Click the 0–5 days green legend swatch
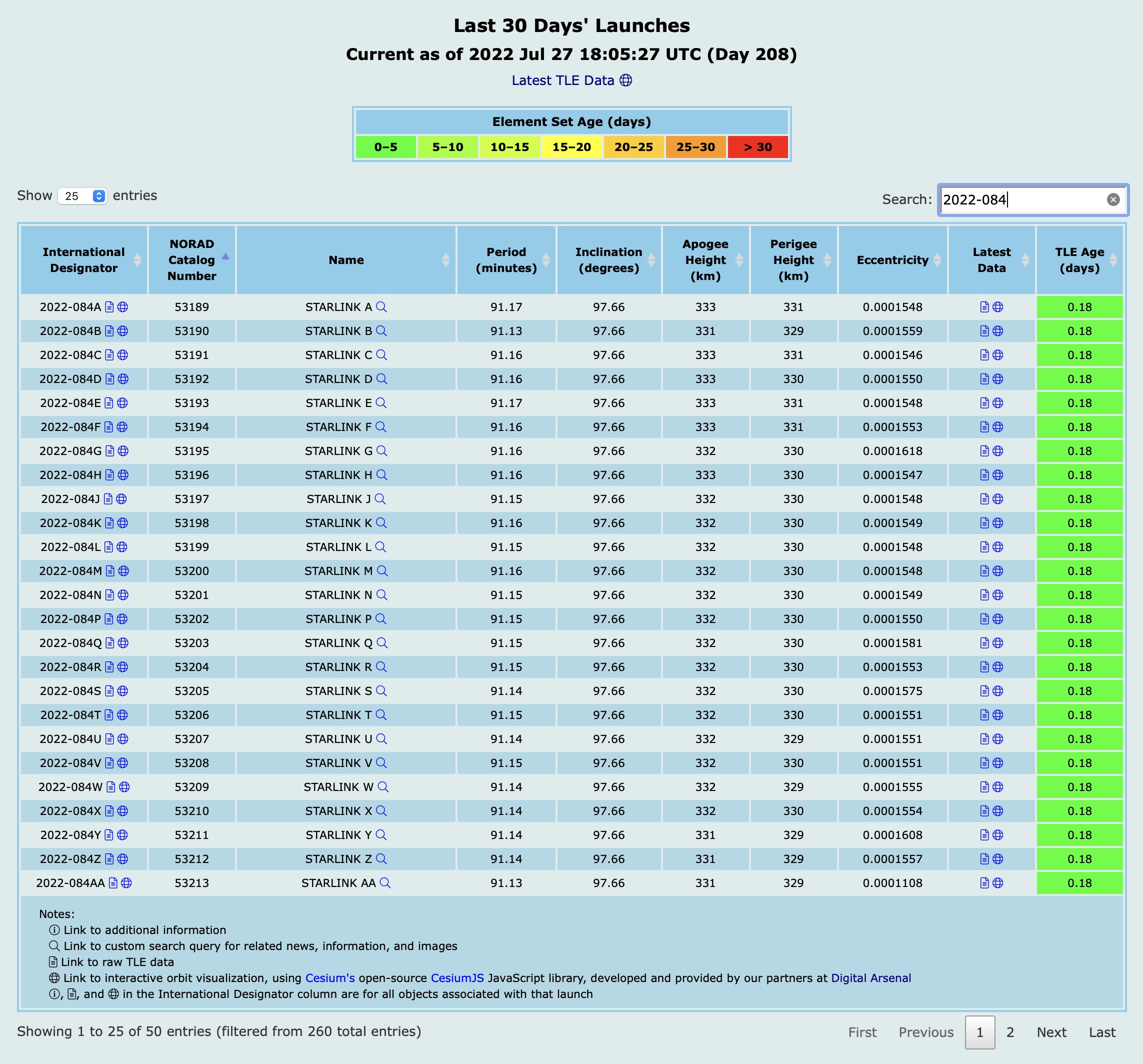 [x=386, y=147]
